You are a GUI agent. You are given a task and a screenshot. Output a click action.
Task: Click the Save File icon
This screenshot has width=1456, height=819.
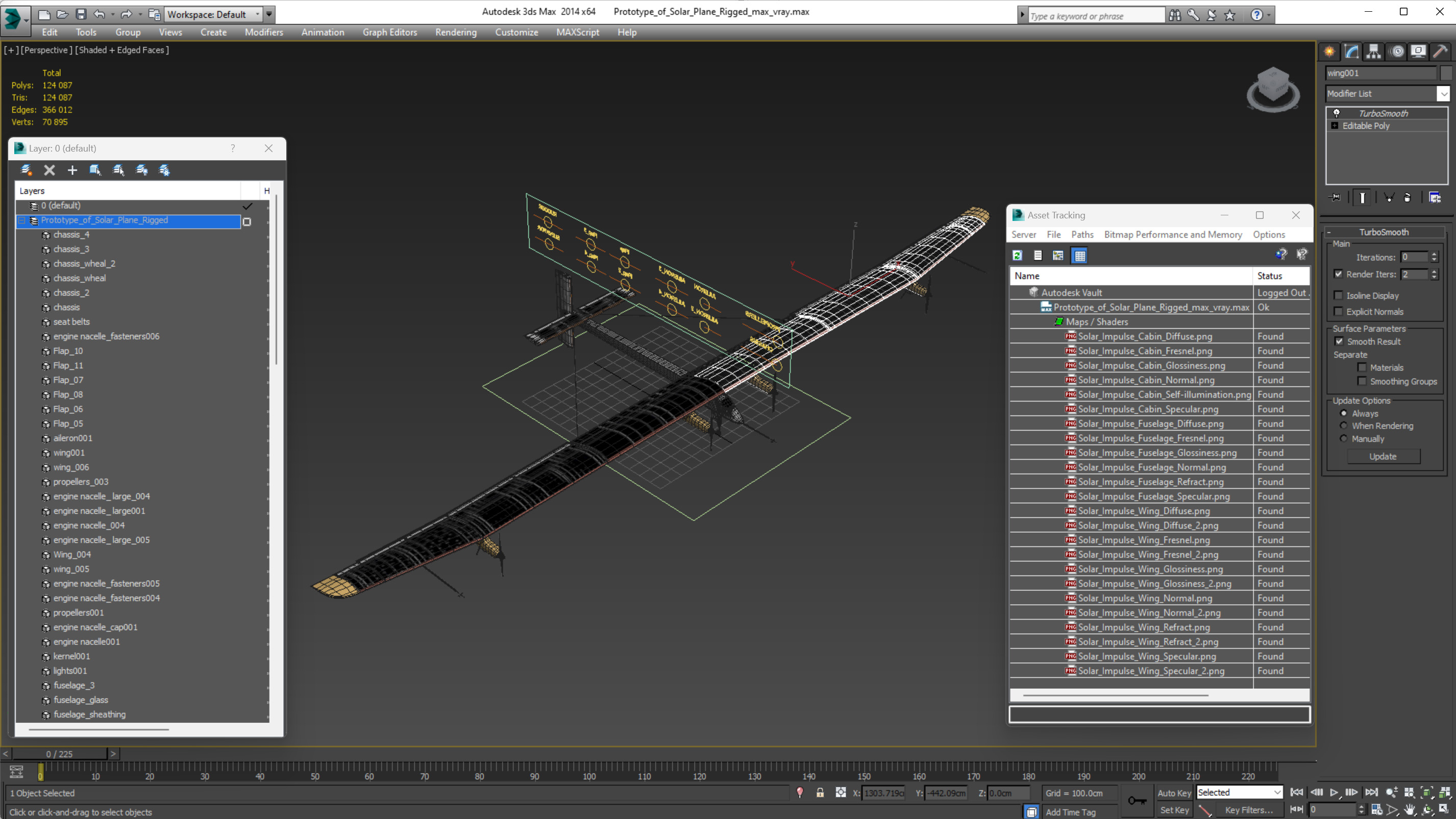click(x=81, y=14)
